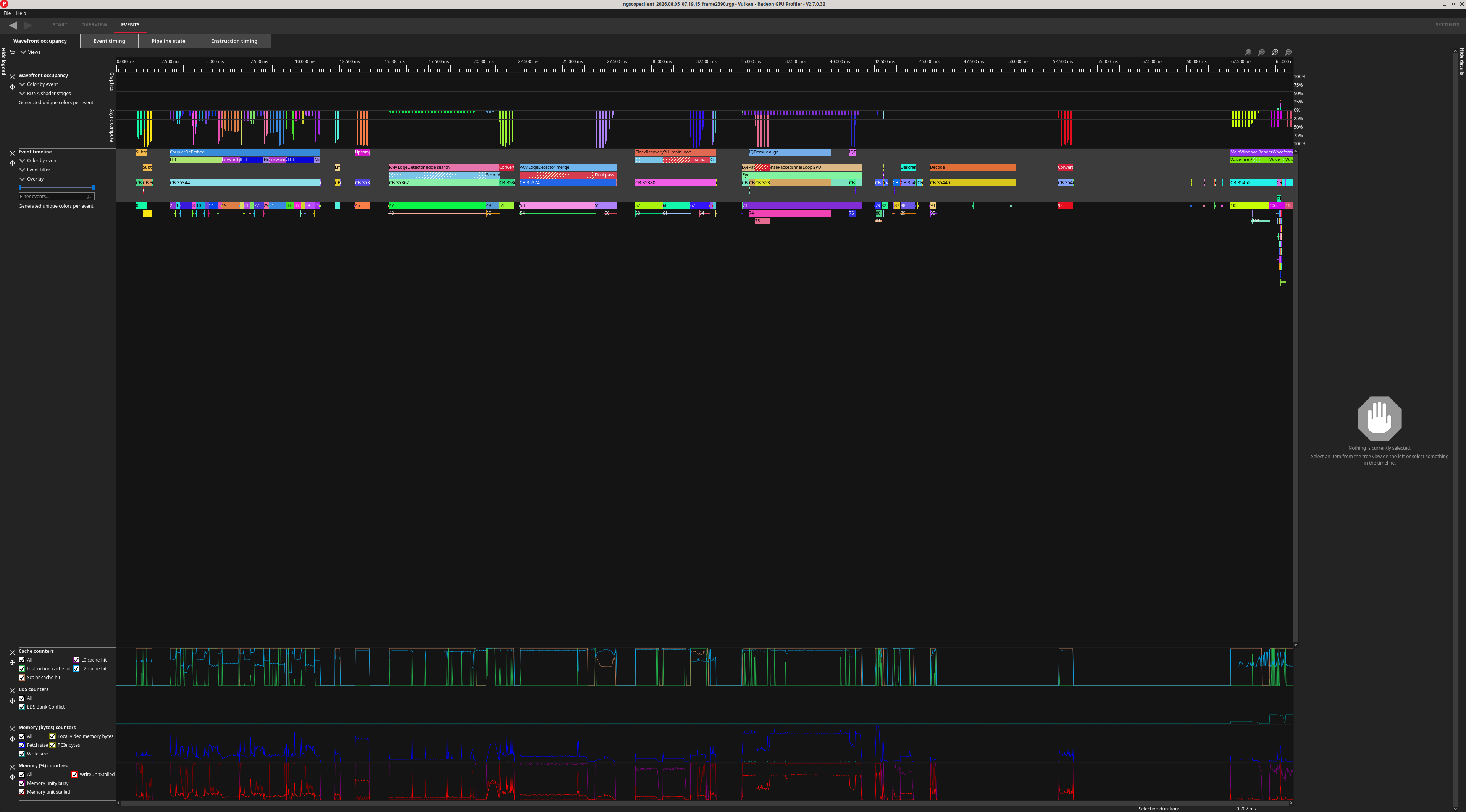Close the LDS counters section

point(13,690)
